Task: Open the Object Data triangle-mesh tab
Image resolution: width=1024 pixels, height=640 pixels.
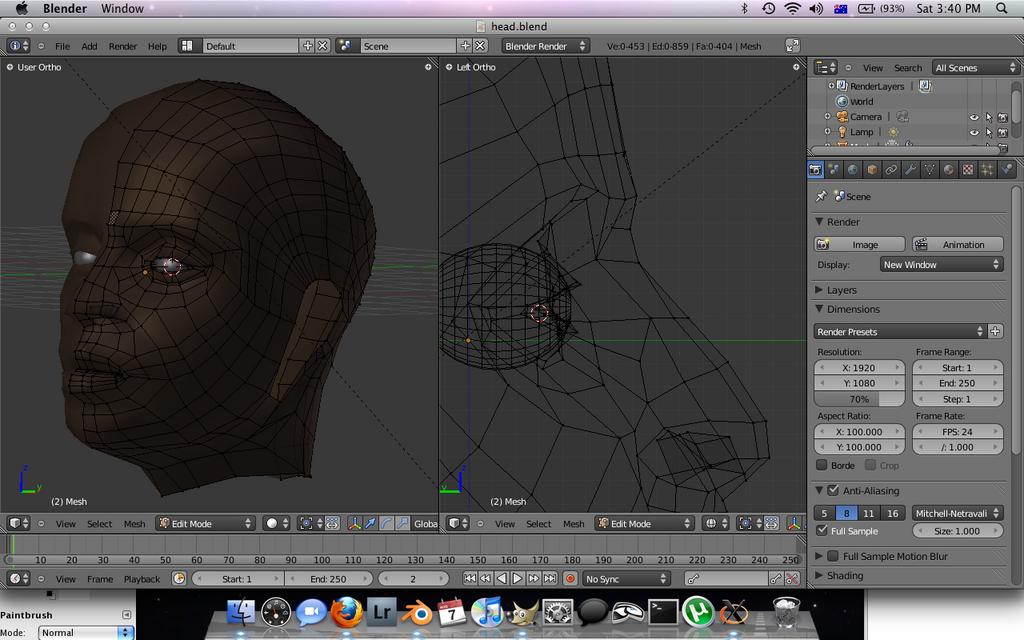Action: coord(929,170)
